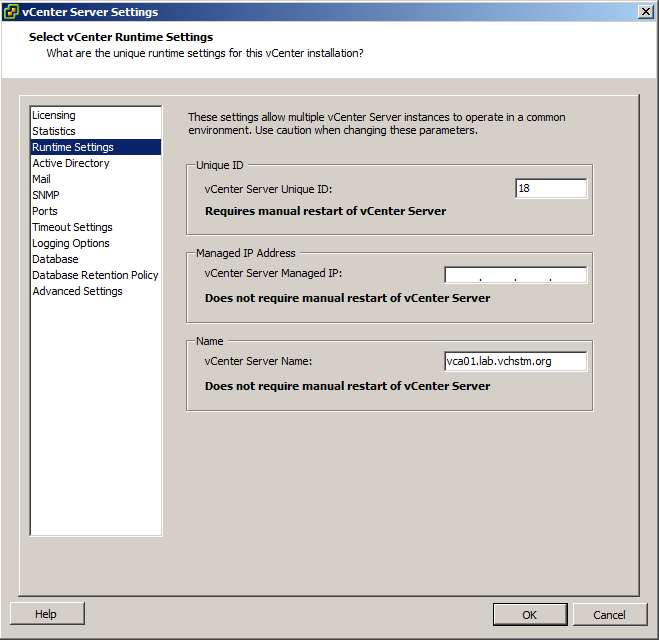Select SNMP in the settings list
This screenshot has height=640, width=659.
tap(96, 195)
